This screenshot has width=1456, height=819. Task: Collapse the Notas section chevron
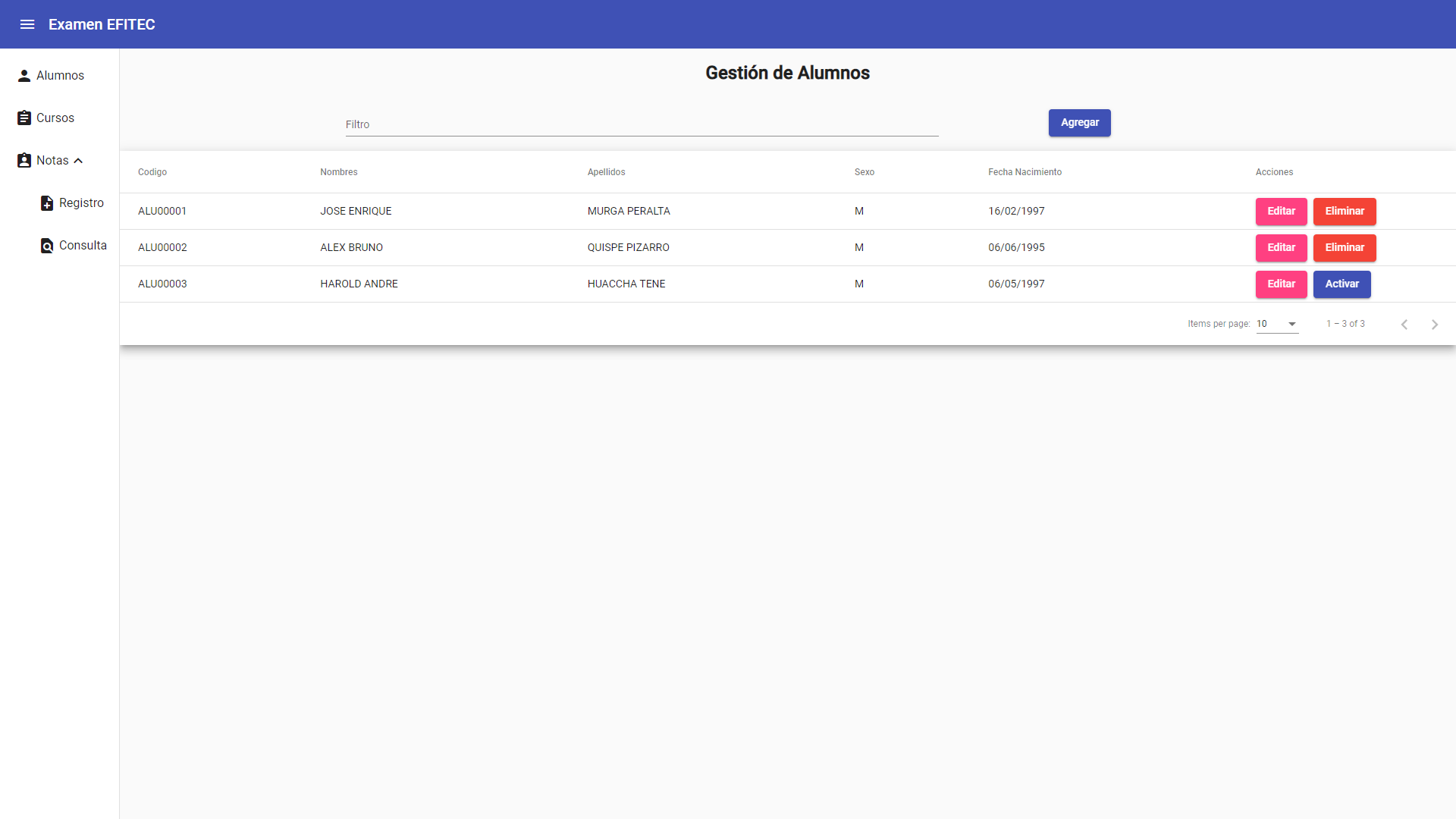(77, 160)
